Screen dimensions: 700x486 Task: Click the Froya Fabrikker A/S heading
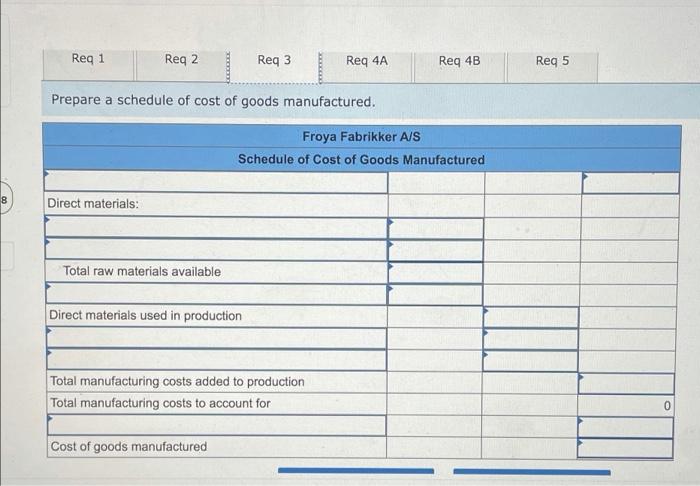[x=361, y=137]
